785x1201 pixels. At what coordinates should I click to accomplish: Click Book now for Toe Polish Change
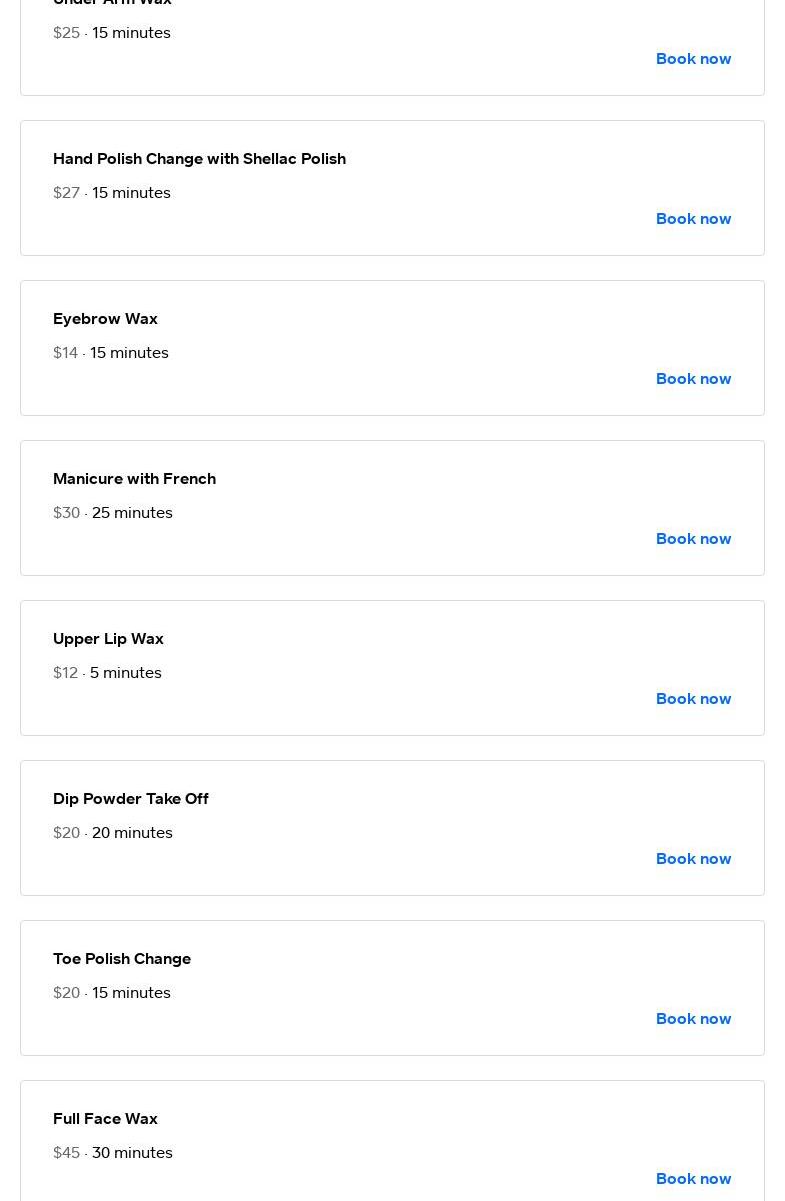point(693,1019)
